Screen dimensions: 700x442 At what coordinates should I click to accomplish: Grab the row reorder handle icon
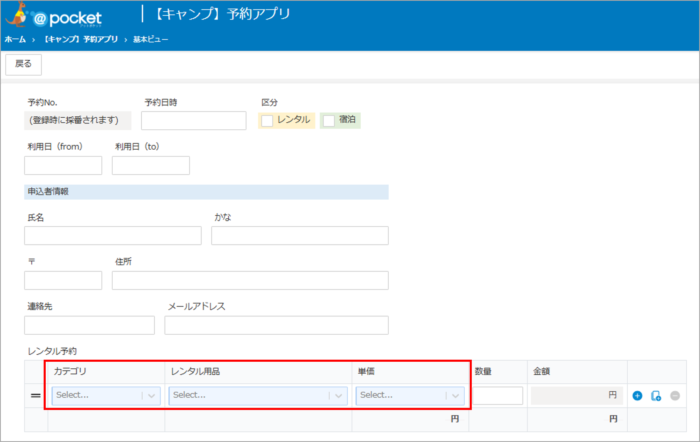[x=36, y=396]
